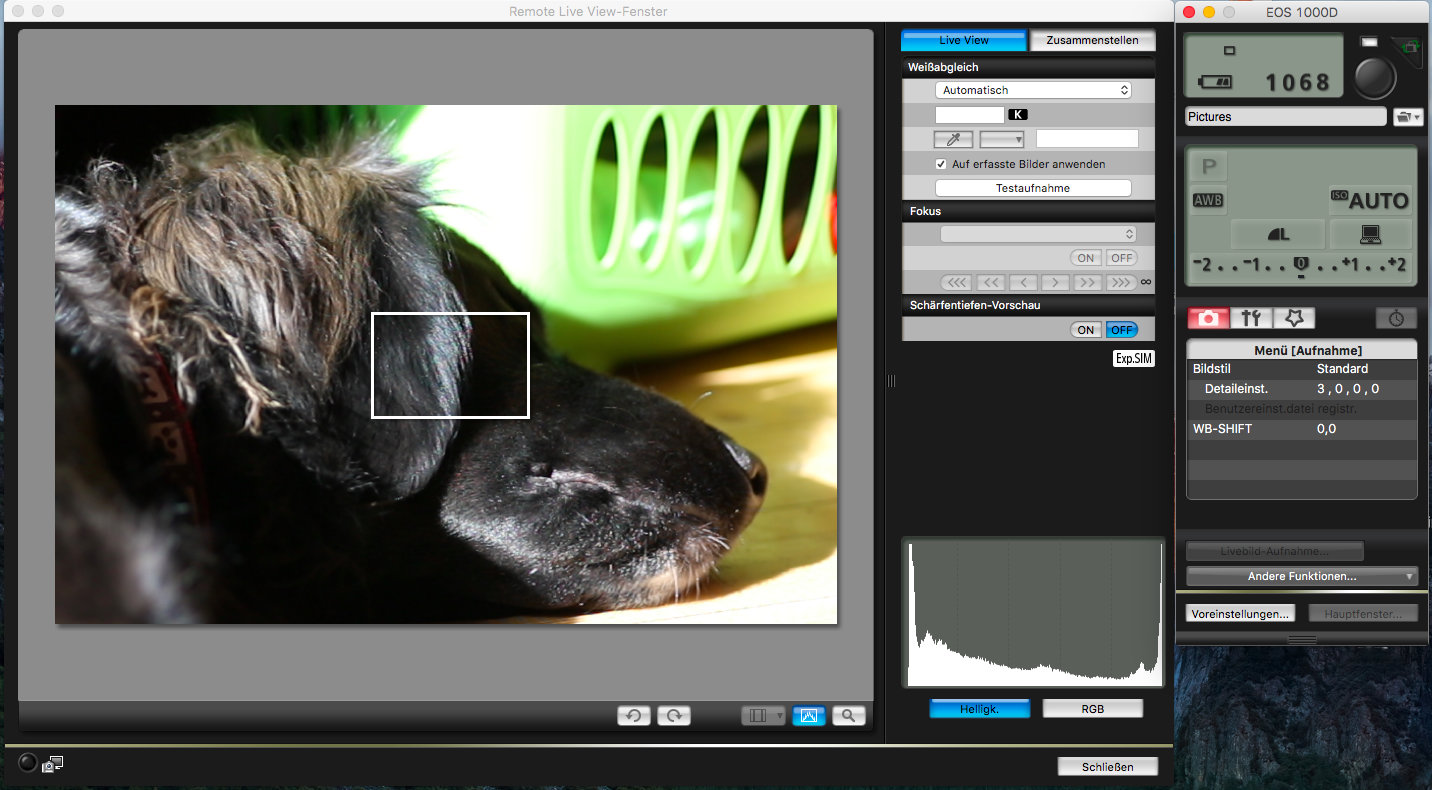
Task: Rotate the live view image clockwise
Action: (675, 715)
